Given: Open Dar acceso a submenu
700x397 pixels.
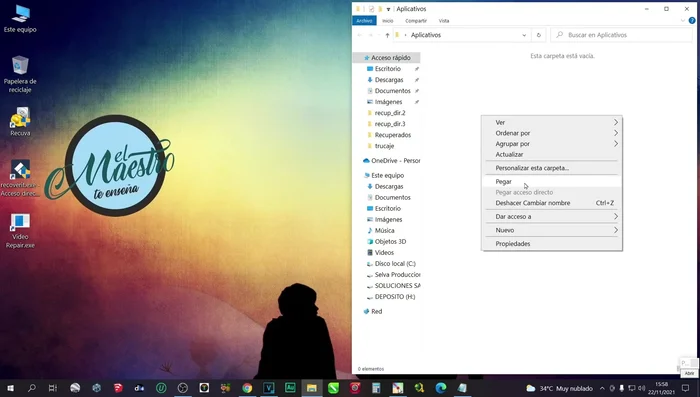Looking at the screenshot, I should coord(552,217).
